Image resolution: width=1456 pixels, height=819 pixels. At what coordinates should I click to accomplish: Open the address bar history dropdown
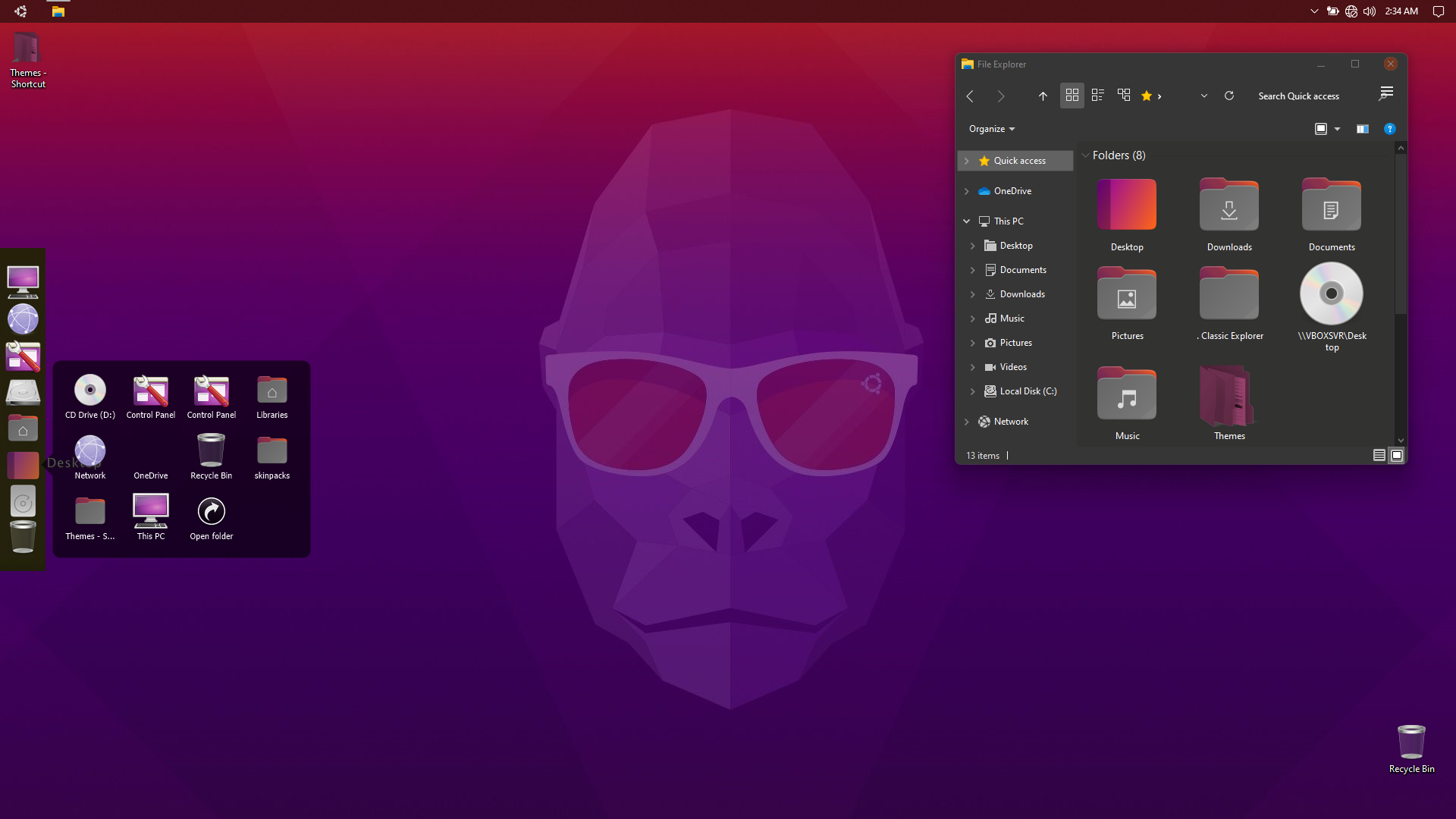(1203, 96)
